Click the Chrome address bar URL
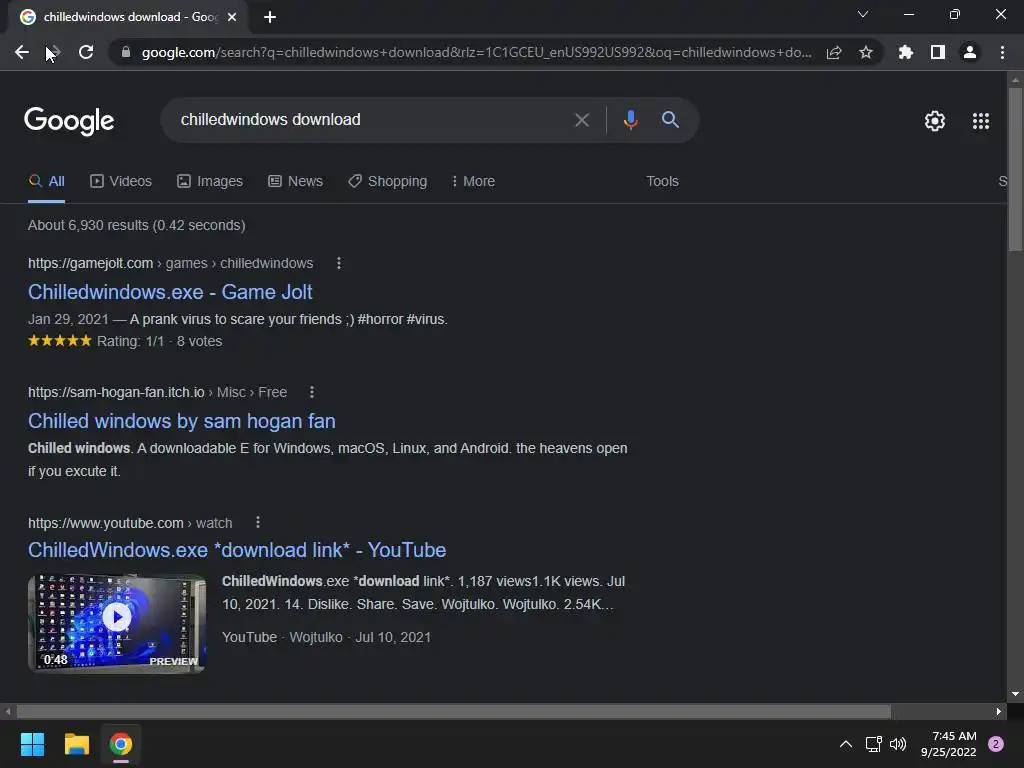Viewport: 1024px width, 768px height. [x=477, y=52]
